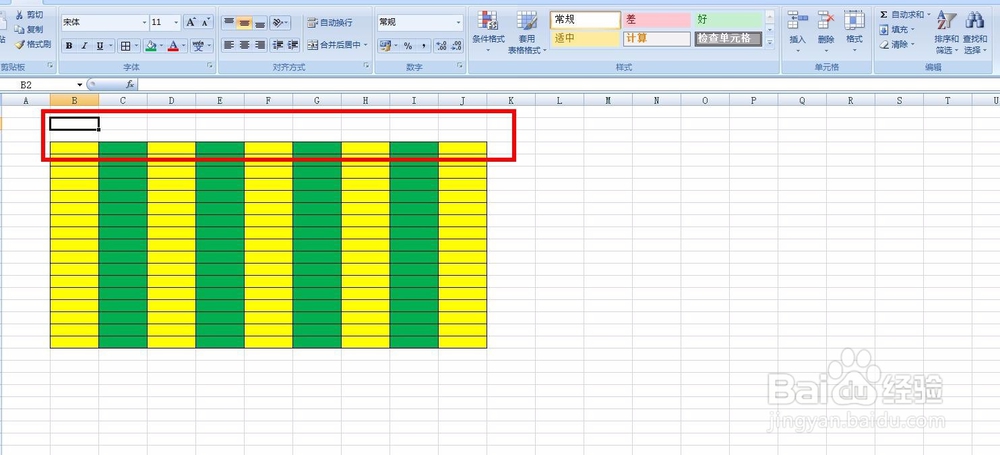Toggle italic formatting
1000x455 pixels.
(x=84, y=46)
